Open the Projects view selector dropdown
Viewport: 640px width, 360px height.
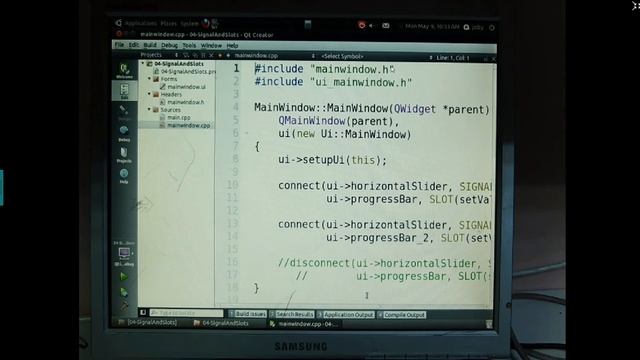tap(159, 55)
